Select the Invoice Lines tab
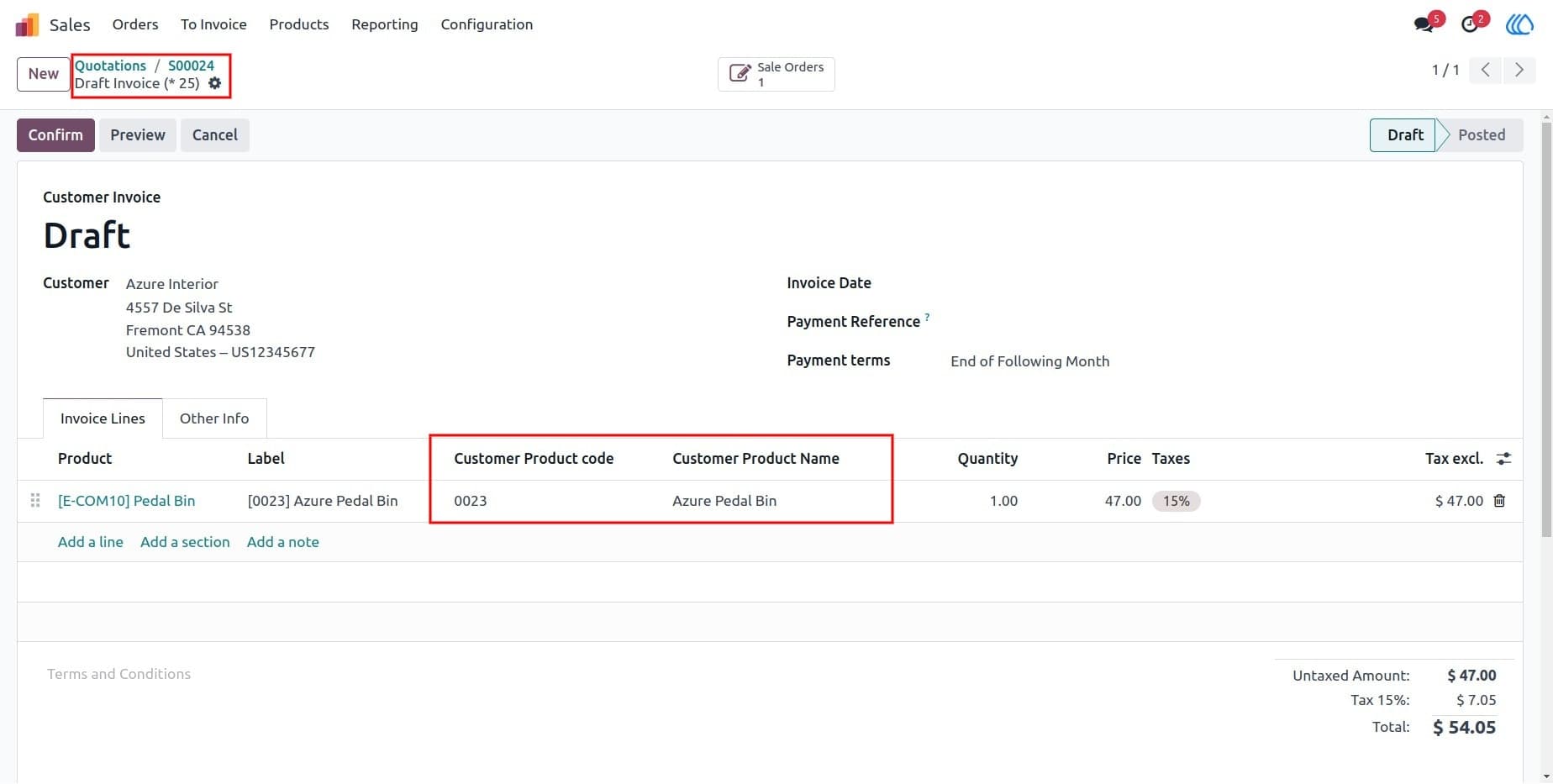This screenshot has height=784, width=1553. pyautogui.click(x=103, y=418)
